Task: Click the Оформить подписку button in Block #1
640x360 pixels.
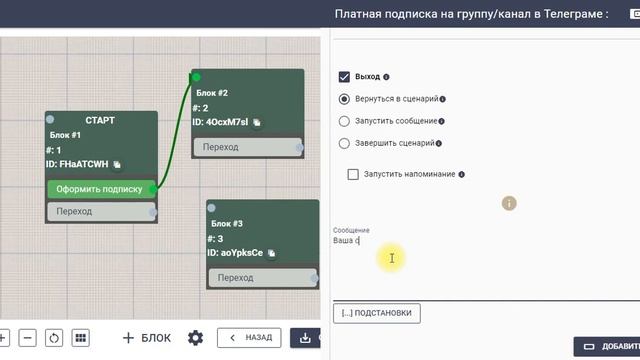Action: tap(101, 189)
